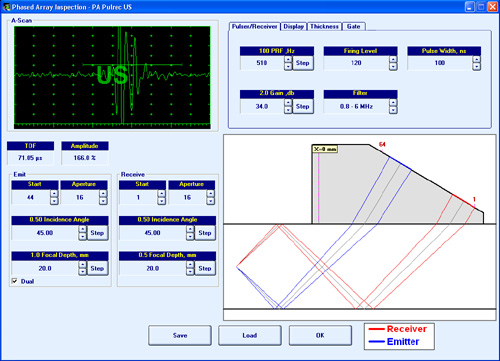Click the Receive Start field 1
The width and height of the screenshot is (500, 361).
point(138,197)
